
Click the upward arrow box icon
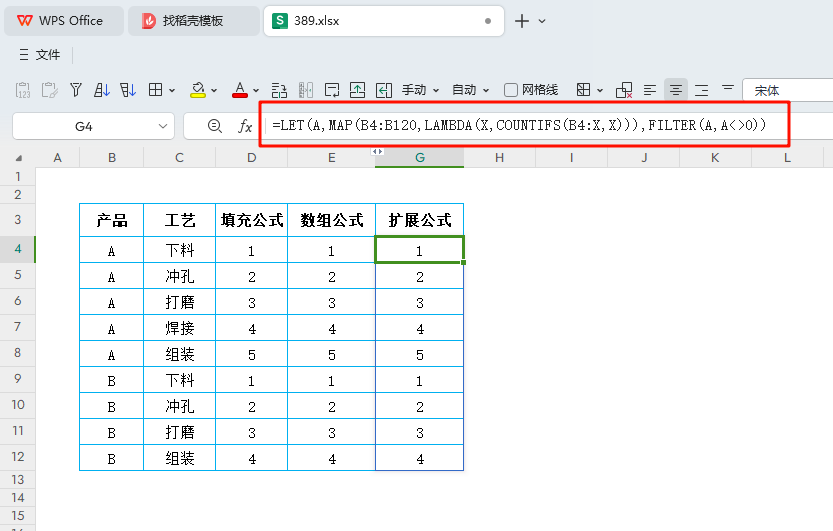click(358, 90)
